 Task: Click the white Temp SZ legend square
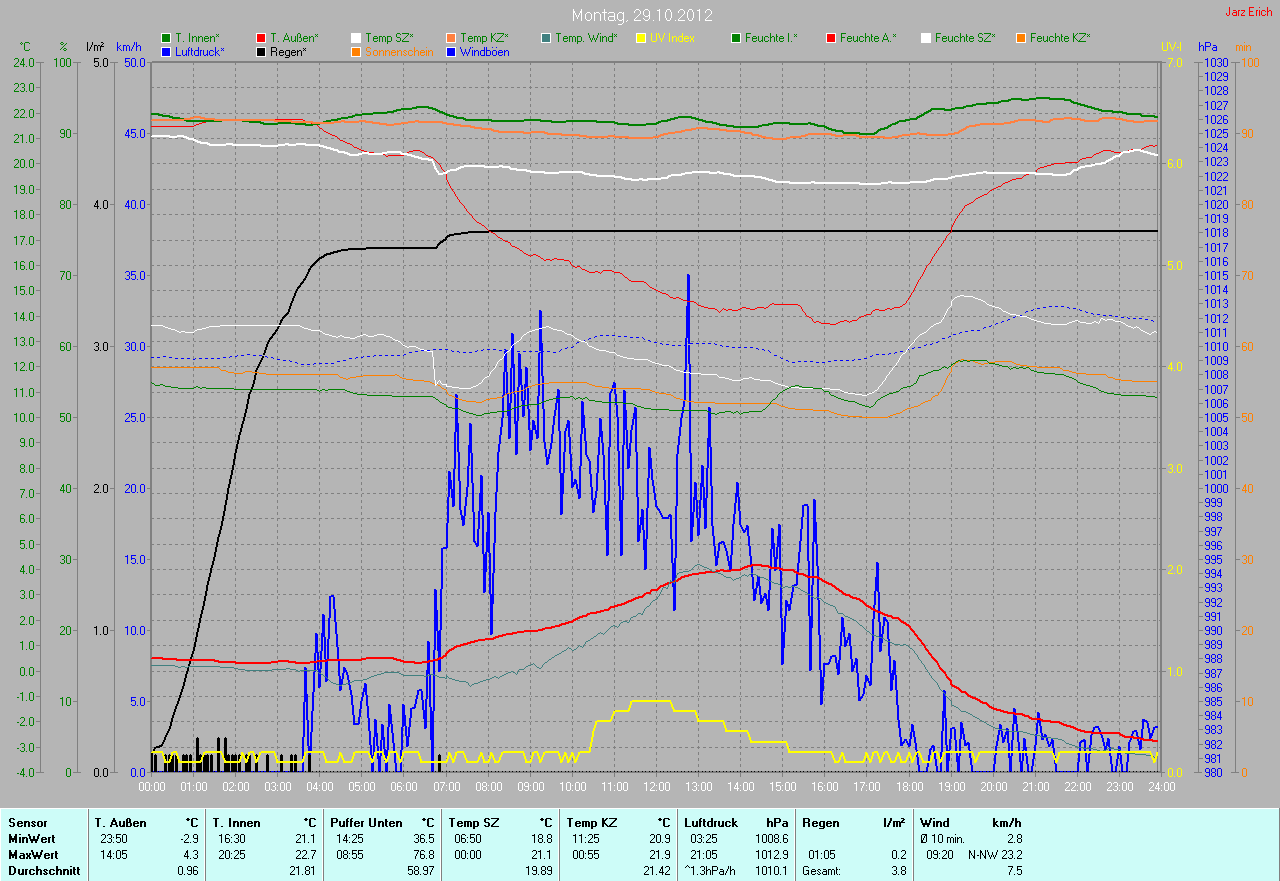(x=356, y=38)
